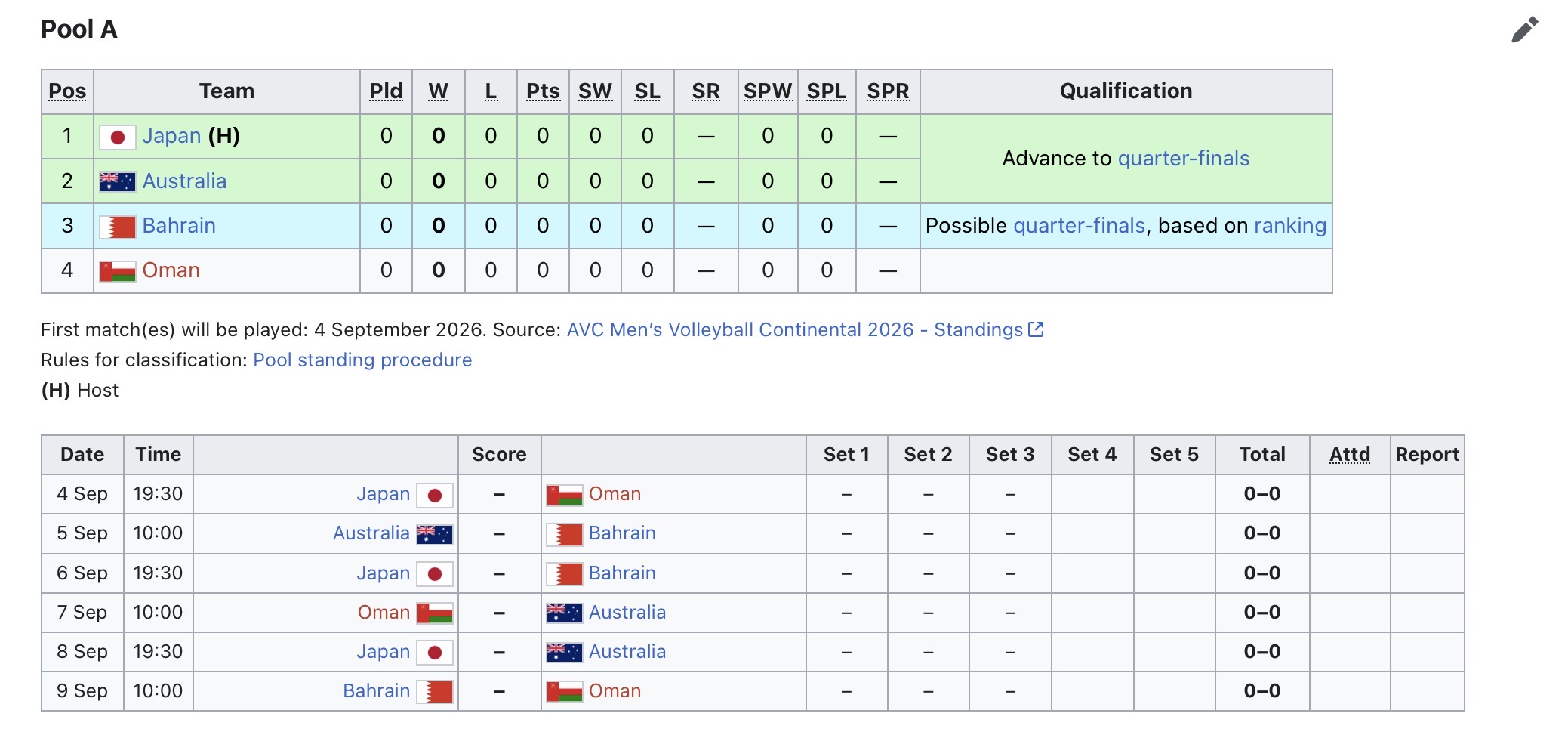This screenshot has height=729, width=1568.
Task: Open Oman link in the 7 Sep match
Action: tap(384, 613)
